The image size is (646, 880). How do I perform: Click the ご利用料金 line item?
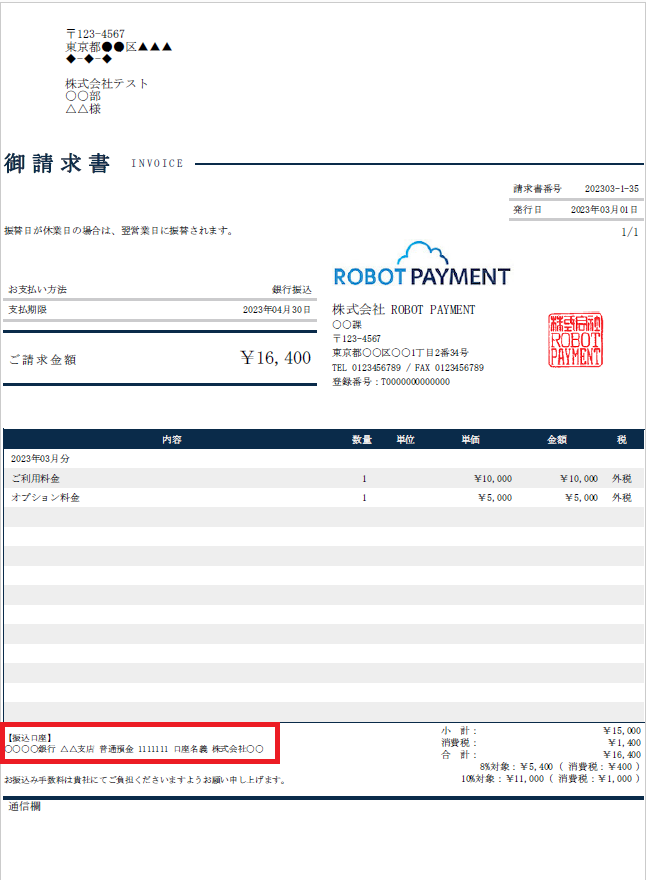tap(36, 479)
